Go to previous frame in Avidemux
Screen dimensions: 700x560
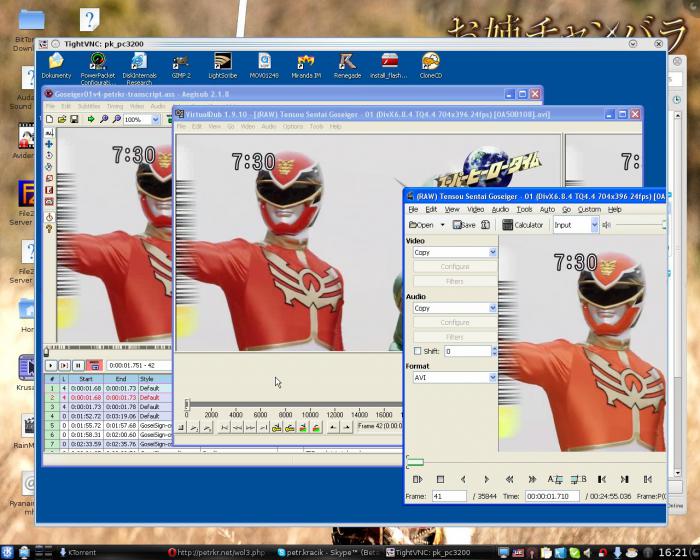point(463,479)
